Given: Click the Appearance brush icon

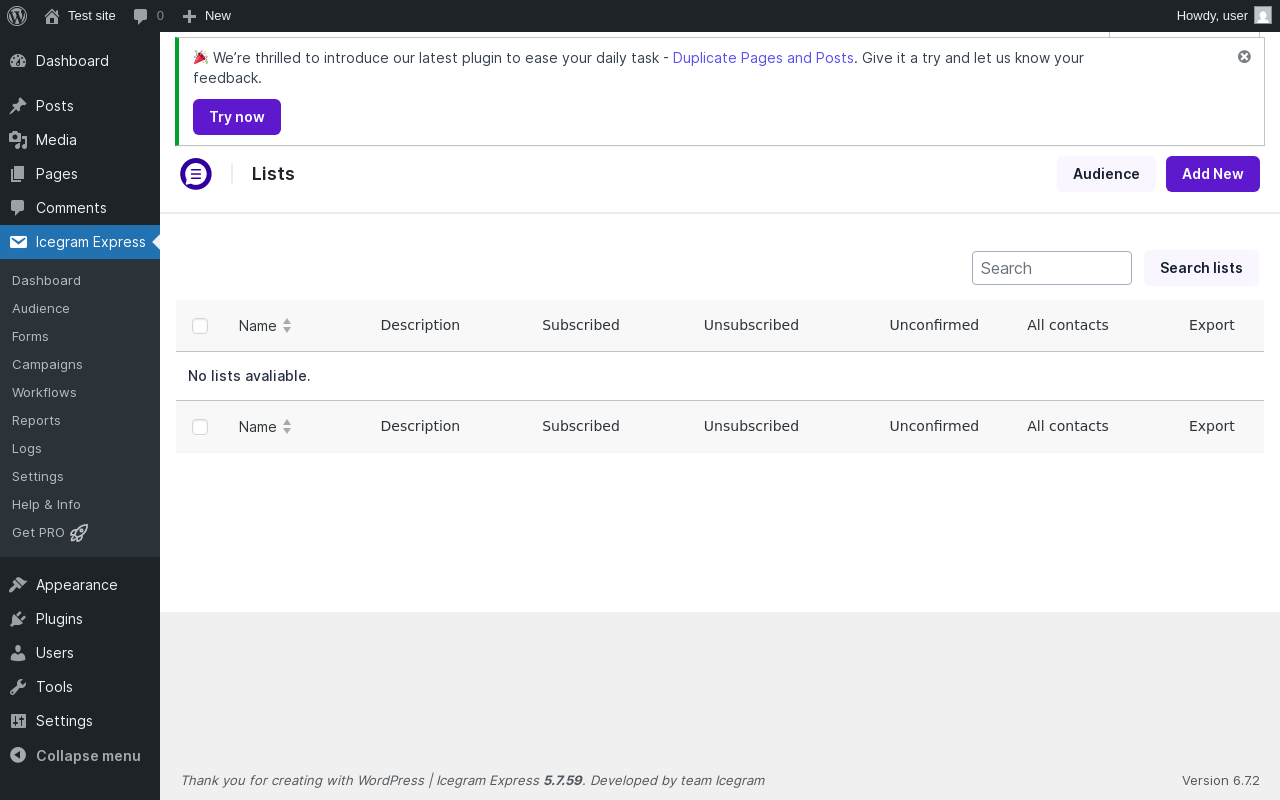Looking at the screenshot, I should click(18, 585).
